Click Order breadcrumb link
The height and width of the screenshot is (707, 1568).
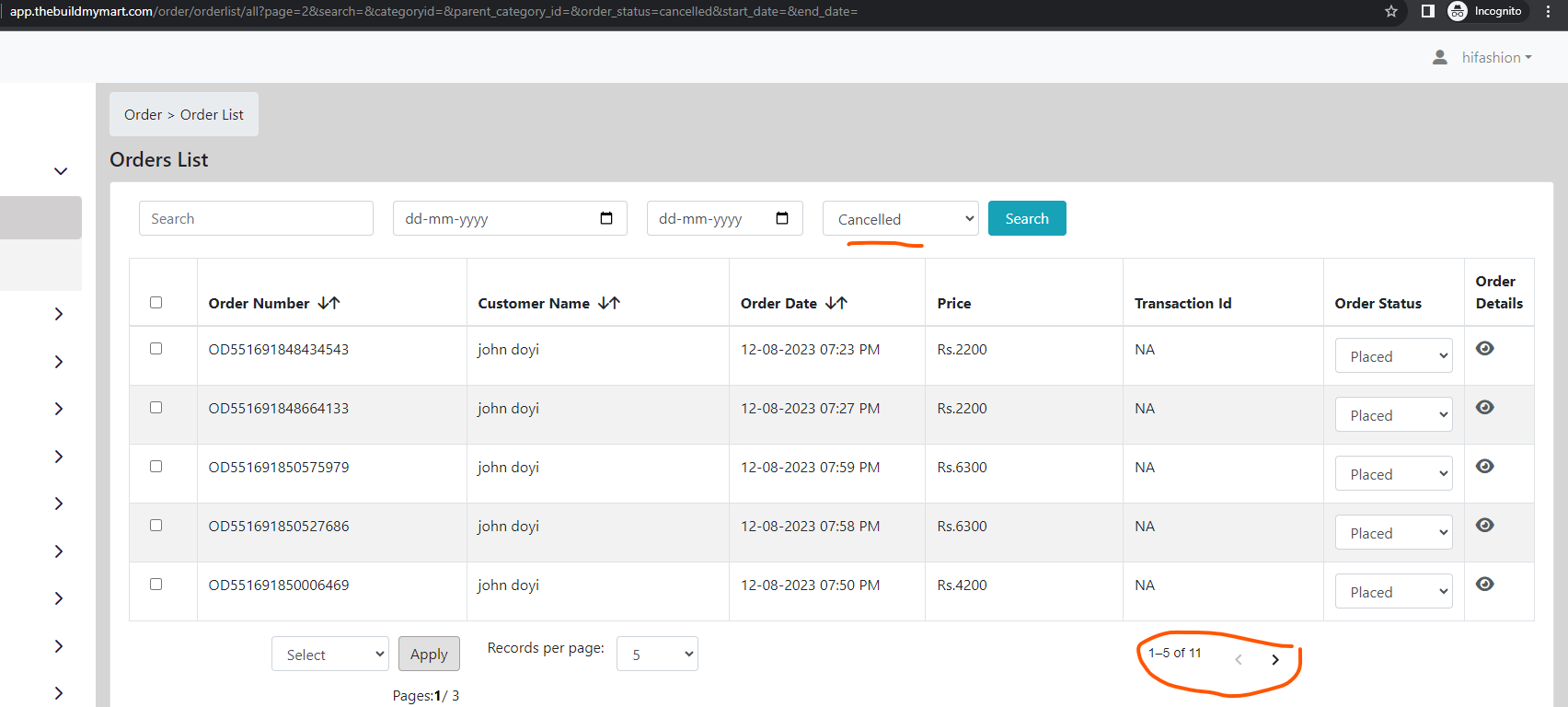click(143, 114)
